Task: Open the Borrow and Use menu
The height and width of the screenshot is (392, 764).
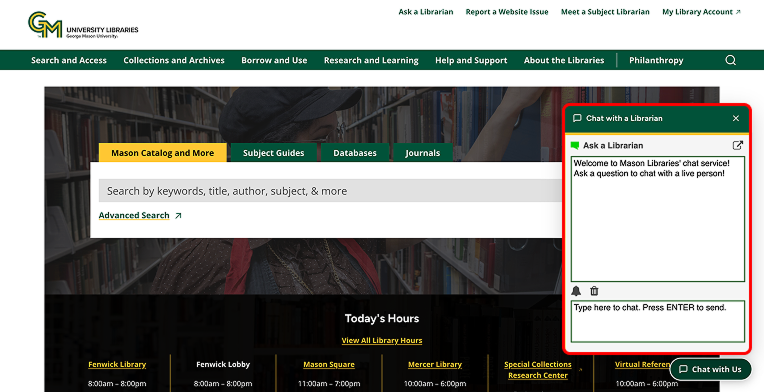Action: [x=274, y=60]
